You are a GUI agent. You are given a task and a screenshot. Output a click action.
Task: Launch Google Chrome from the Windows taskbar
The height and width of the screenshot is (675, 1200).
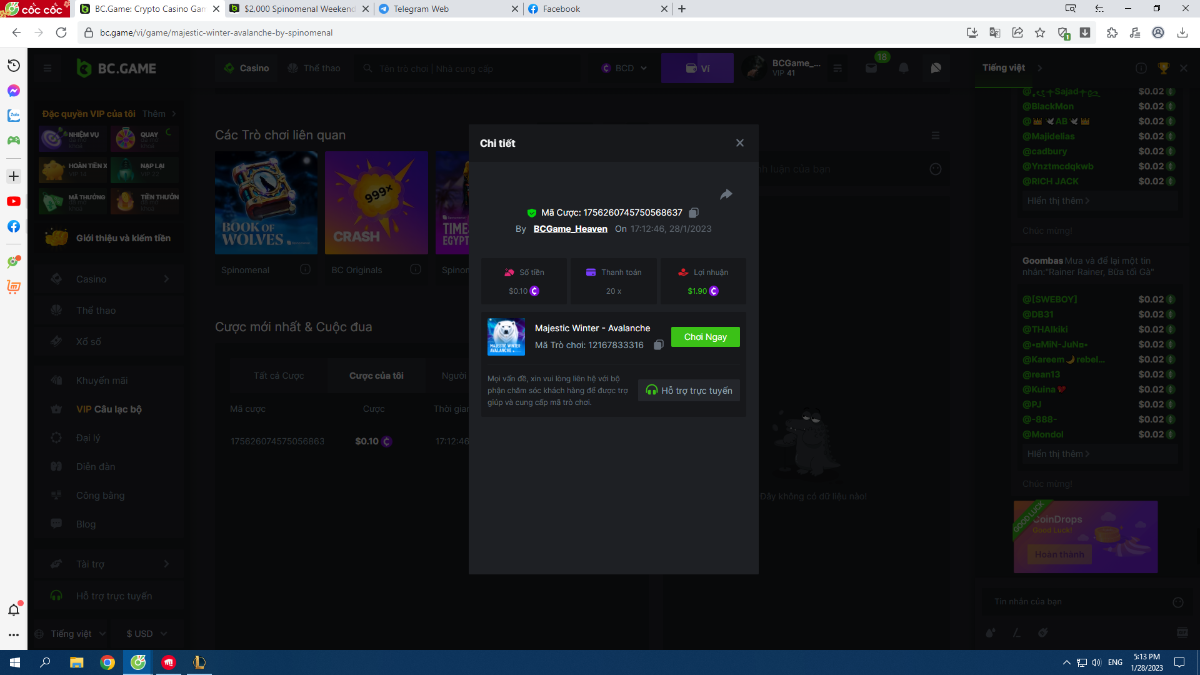click(107, 662)
